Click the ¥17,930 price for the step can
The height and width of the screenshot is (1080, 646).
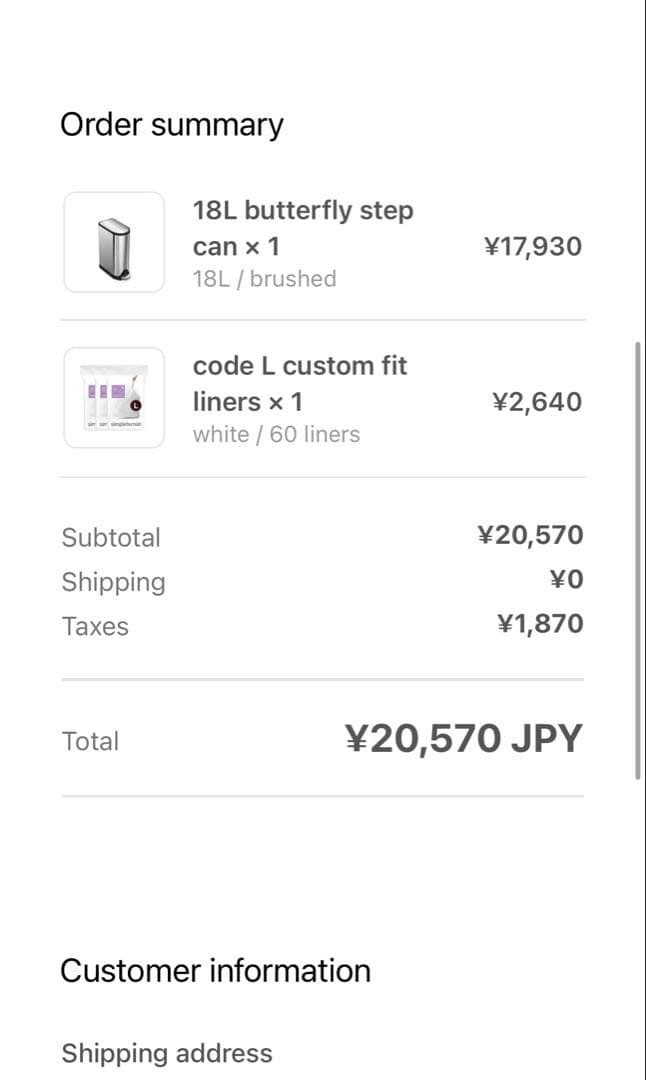533,245
